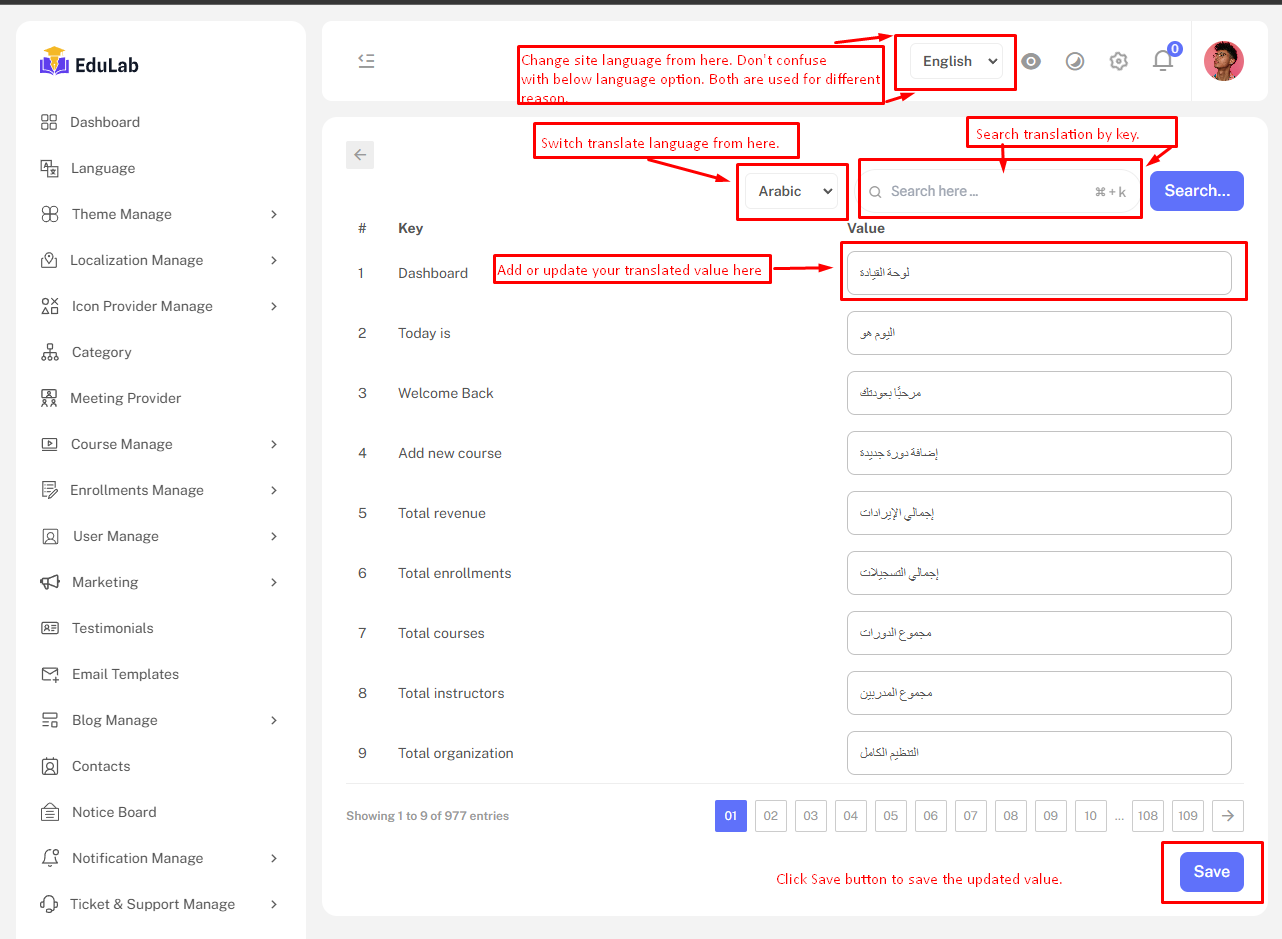
Task: Click the Email Templates envelope icon
Action: (50, 674)
